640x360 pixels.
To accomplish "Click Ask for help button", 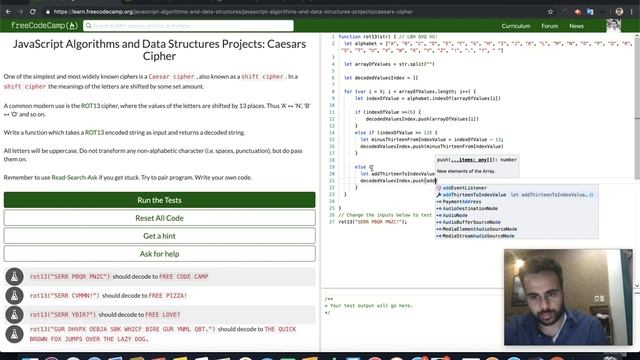I will (160, 254).
